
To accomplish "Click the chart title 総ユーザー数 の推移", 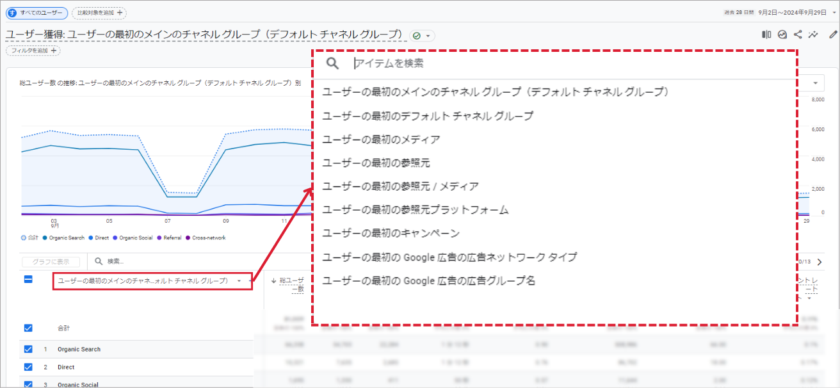I will point(160,83).
